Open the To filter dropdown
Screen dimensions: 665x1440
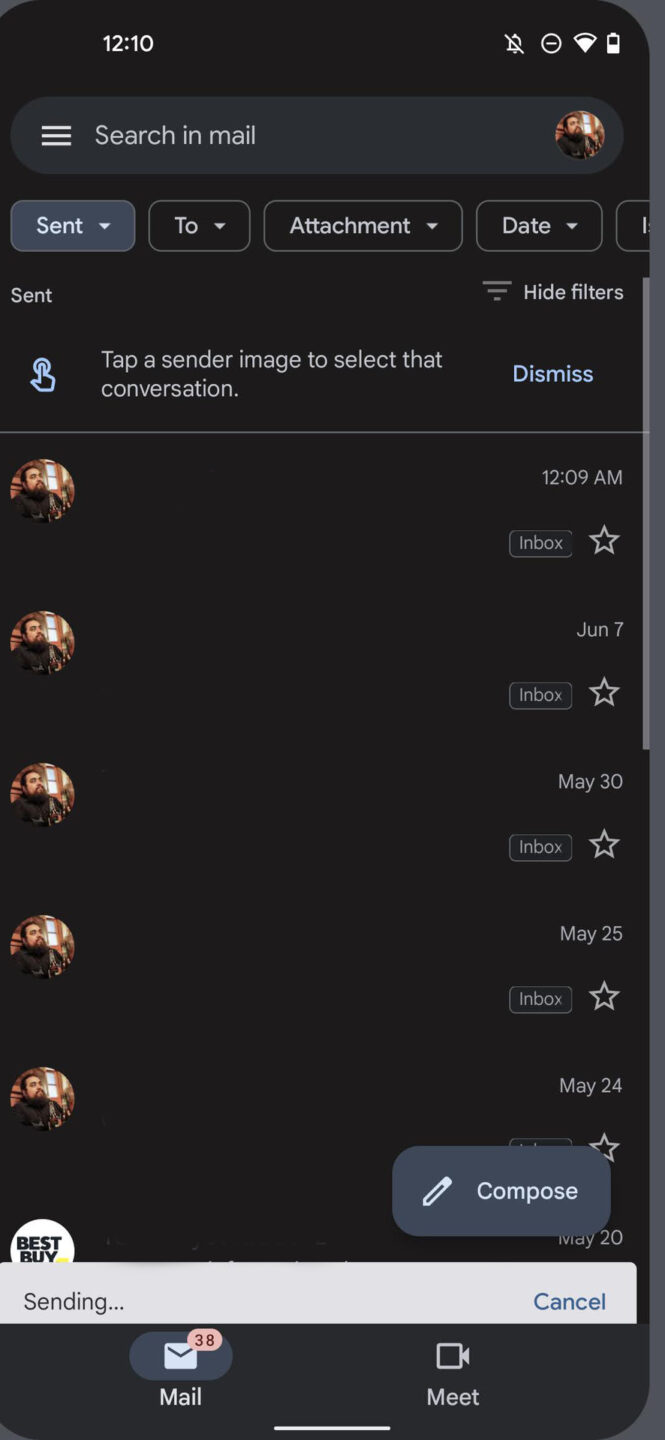(x=199, y=226)
